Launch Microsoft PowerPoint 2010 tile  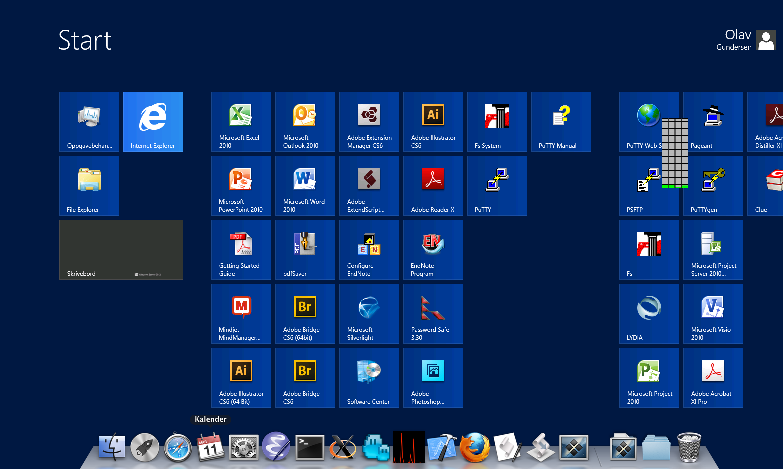coord(241,185)
